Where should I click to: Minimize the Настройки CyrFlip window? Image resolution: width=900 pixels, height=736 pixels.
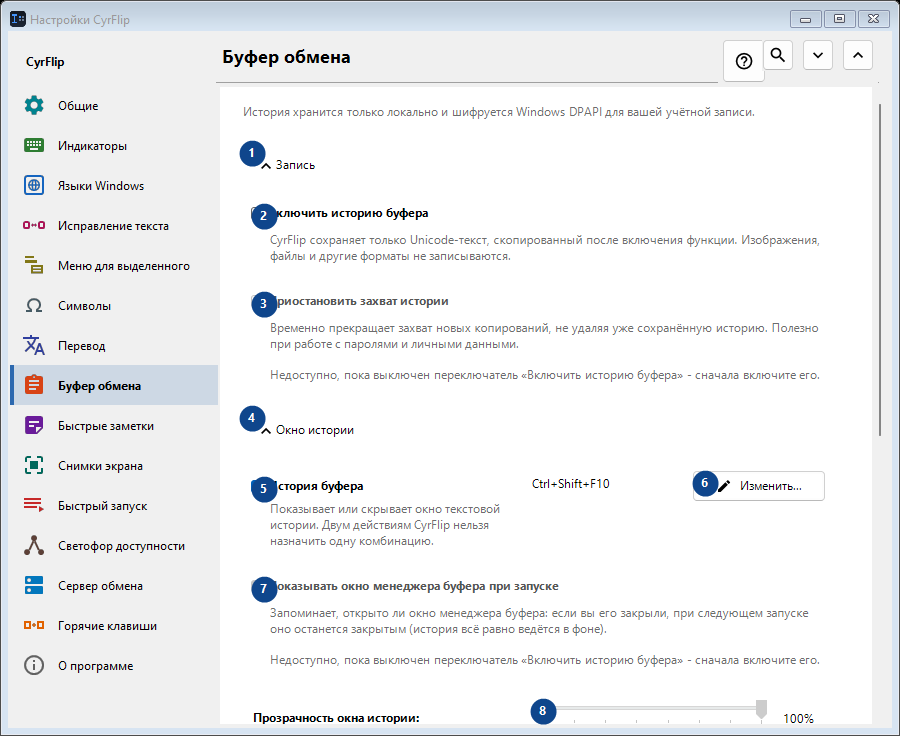(805, 19)
